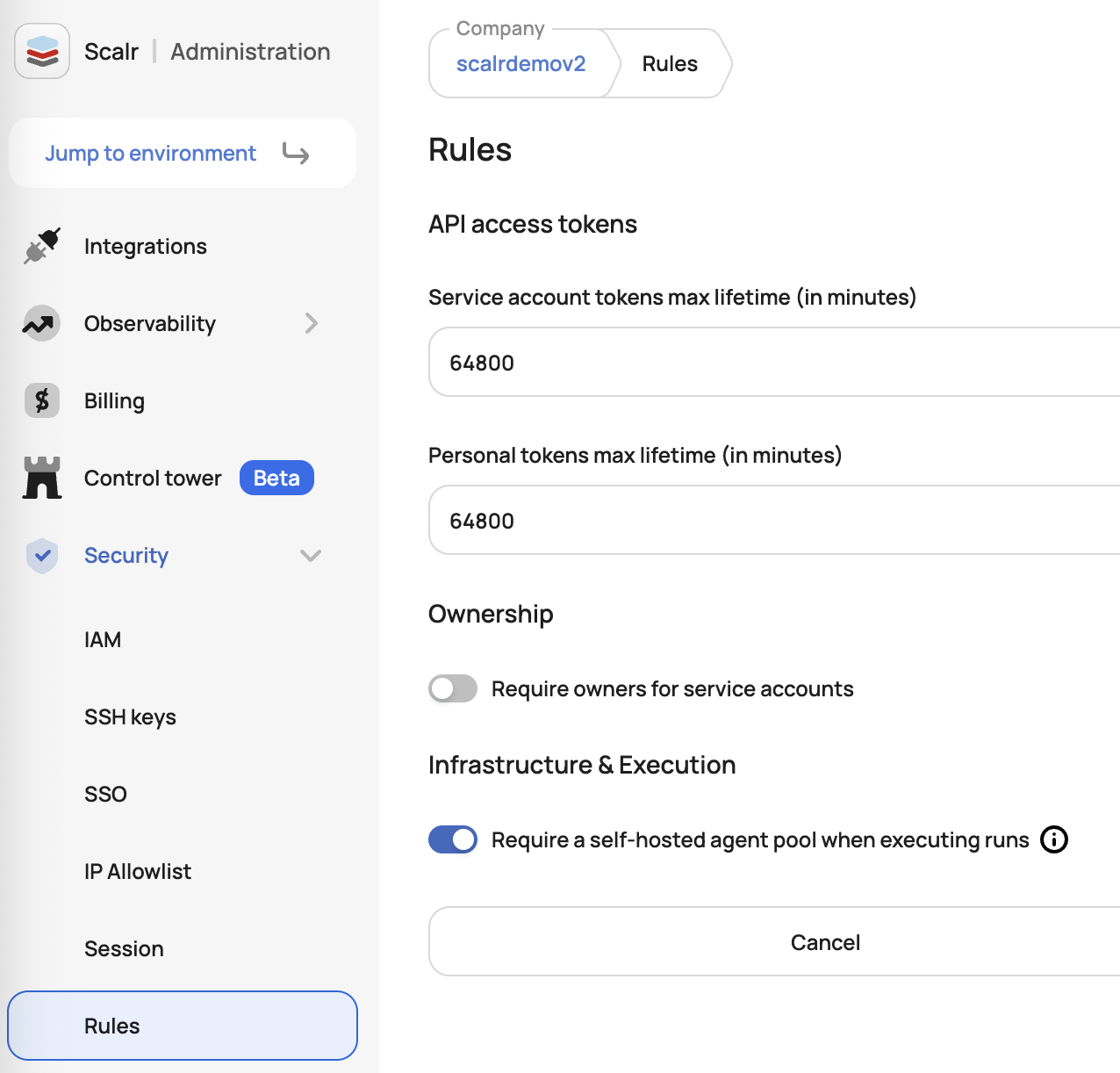Viewport: 1120px width, 1073px height.
Task: Disable self-hosted agent pool requirement toggle
Action: (x=453, y=839)
